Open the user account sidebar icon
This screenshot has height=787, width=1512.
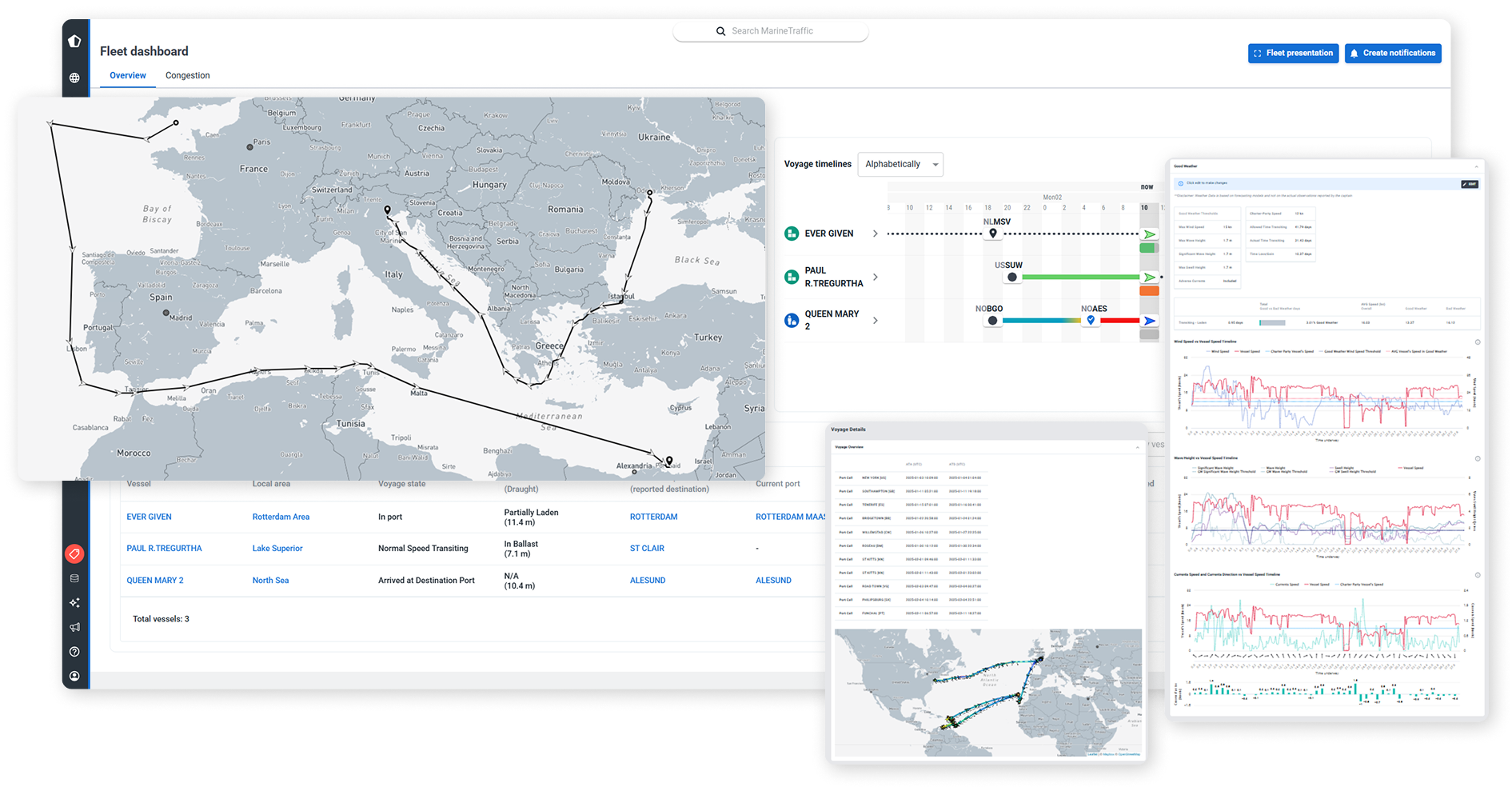(x=74, y=676)
